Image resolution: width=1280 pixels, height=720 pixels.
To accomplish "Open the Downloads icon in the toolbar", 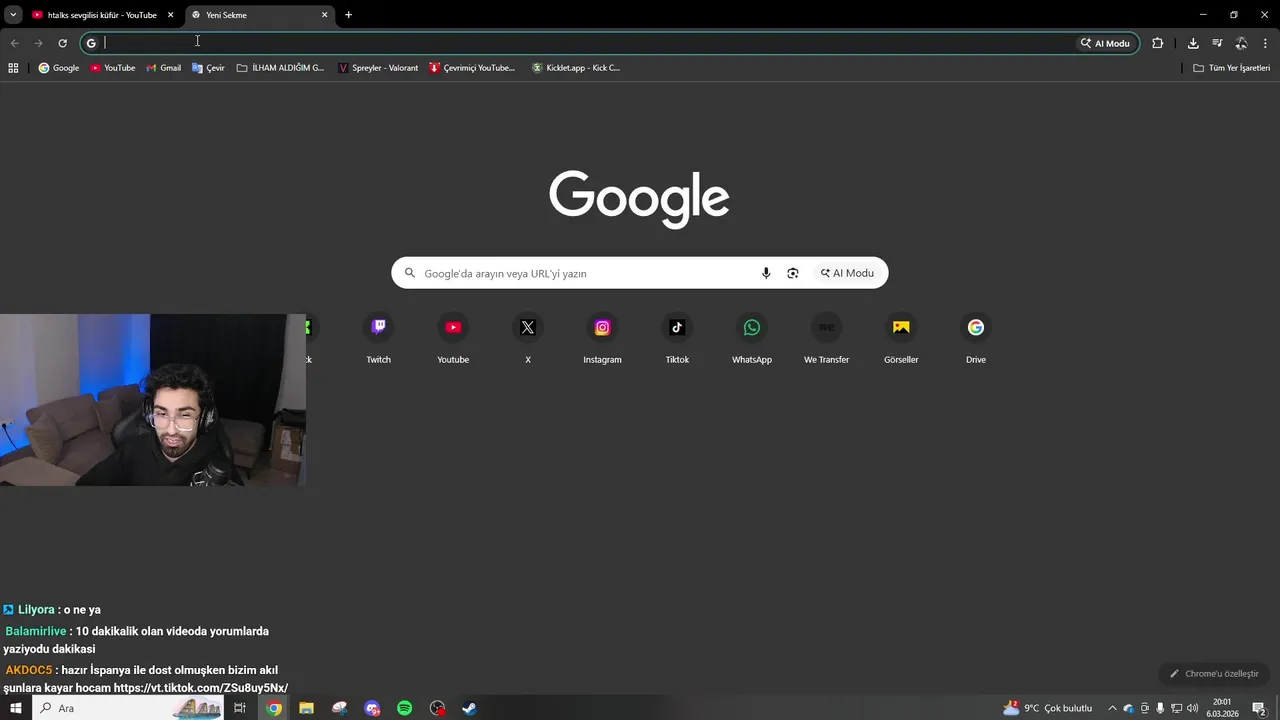I will 1193,43.
